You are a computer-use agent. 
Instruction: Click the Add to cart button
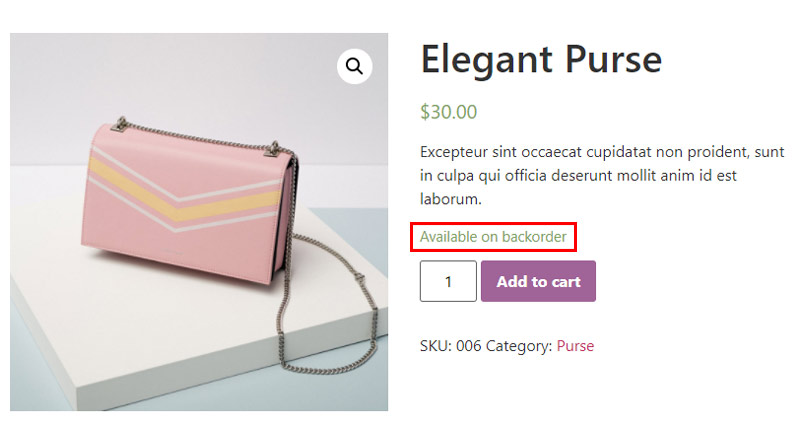(x=538, y=281)
